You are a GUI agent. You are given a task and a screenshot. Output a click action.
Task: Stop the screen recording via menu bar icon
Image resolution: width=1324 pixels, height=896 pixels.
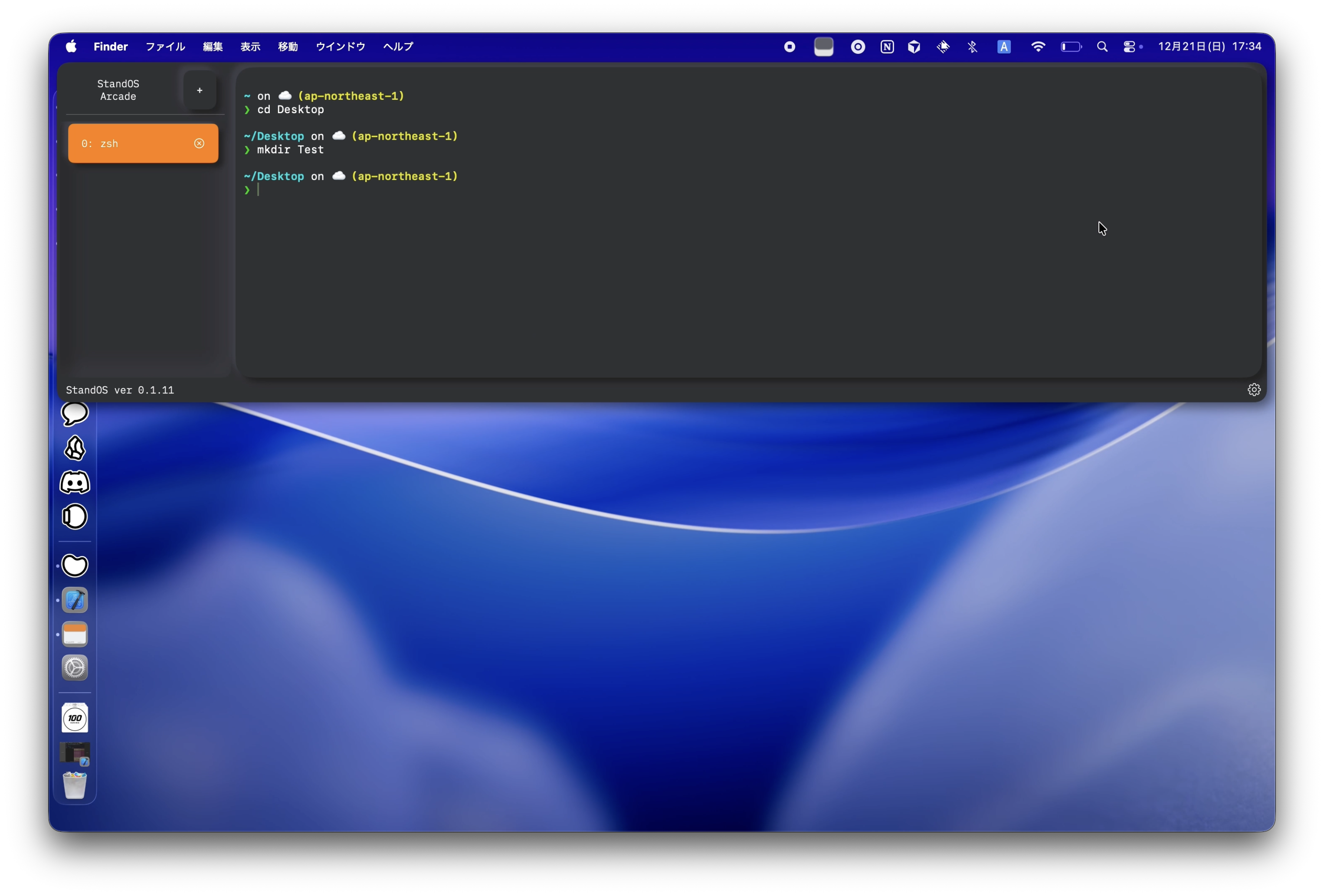pos(790,47)
